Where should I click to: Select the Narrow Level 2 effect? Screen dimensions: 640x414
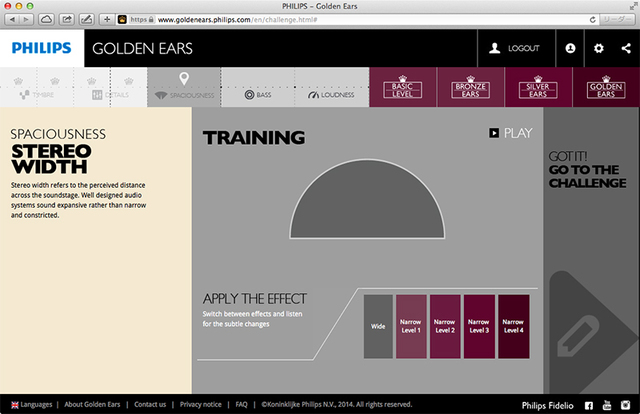pyautogui.click(x=445, y=327)
